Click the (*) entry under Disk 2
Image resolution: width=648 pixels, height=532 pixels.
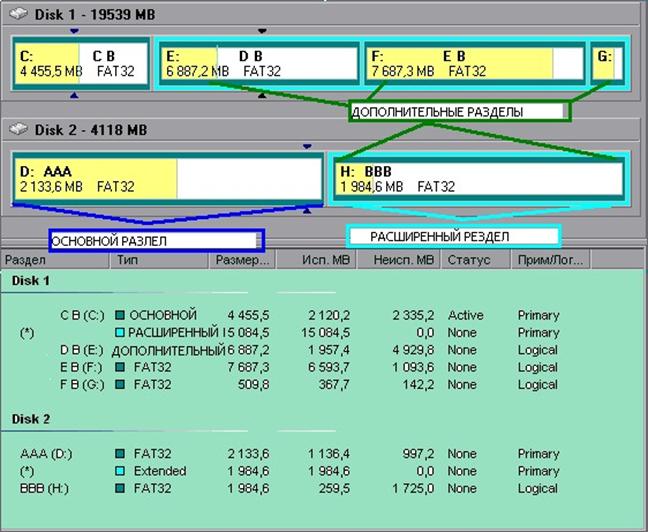(x=27, y=471)
